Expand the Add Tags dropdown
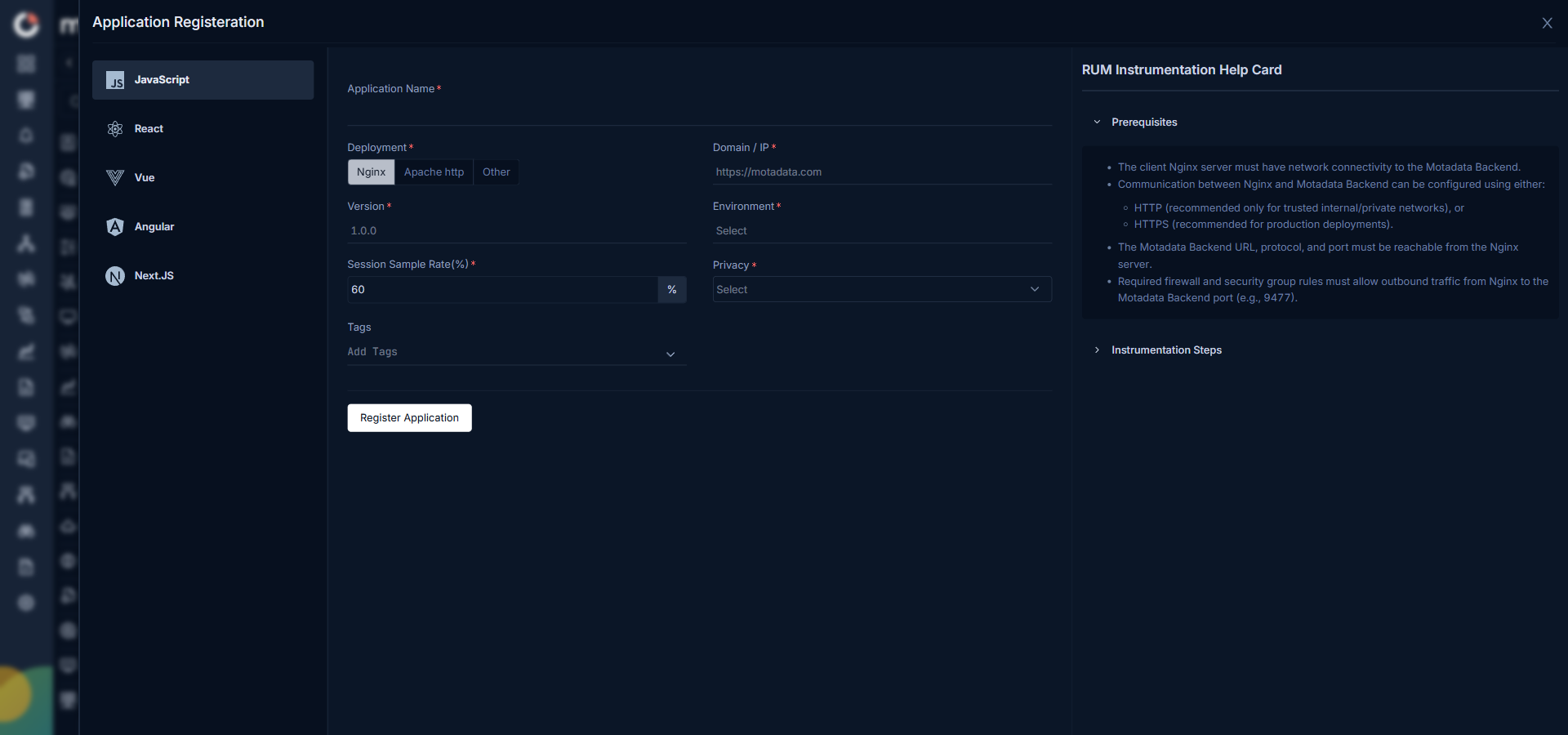This screenshot has height=735, width=1568. click(x=517, y=352)
